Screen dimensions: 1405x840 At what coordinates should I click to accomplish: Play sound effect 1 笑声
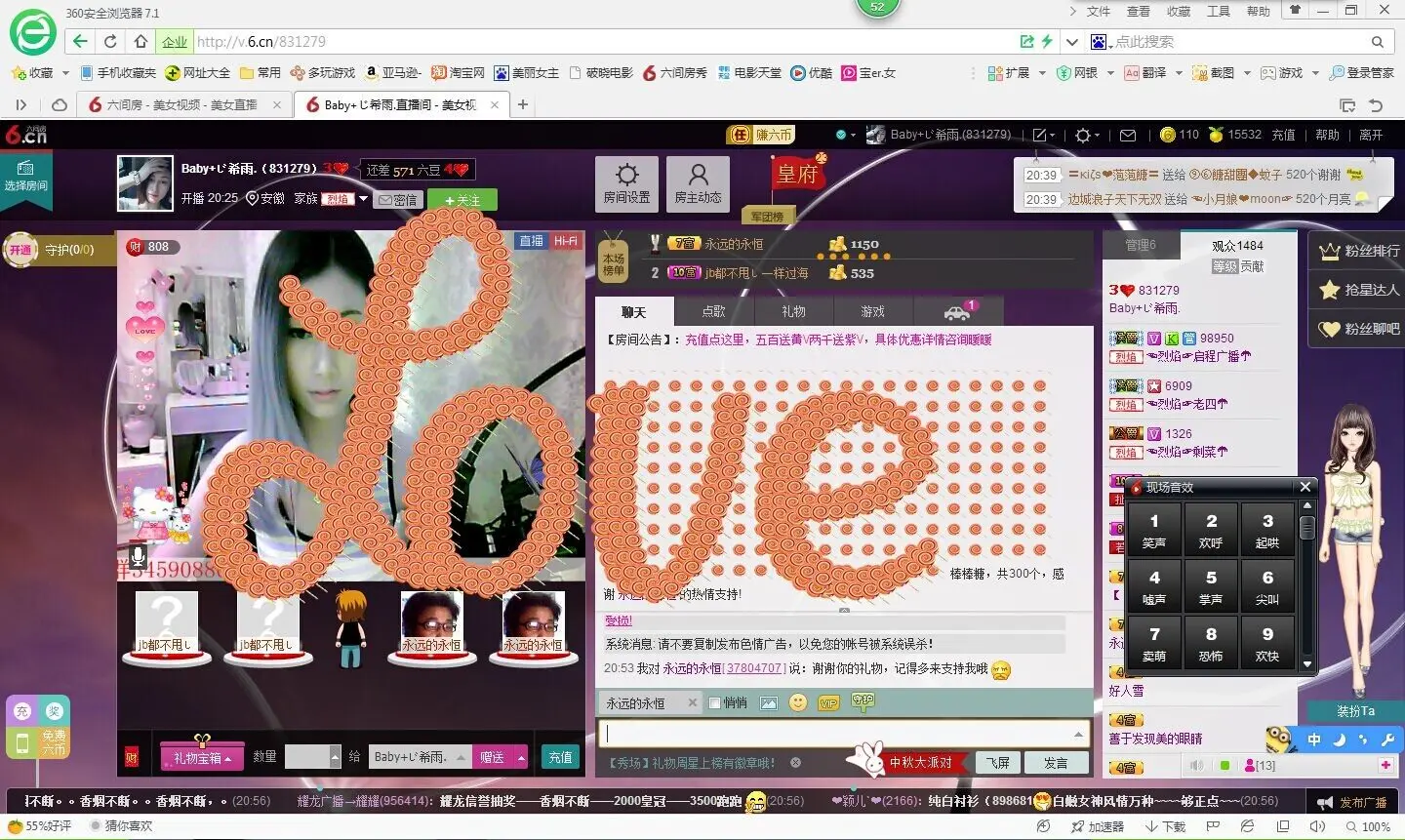(1154, 529)
